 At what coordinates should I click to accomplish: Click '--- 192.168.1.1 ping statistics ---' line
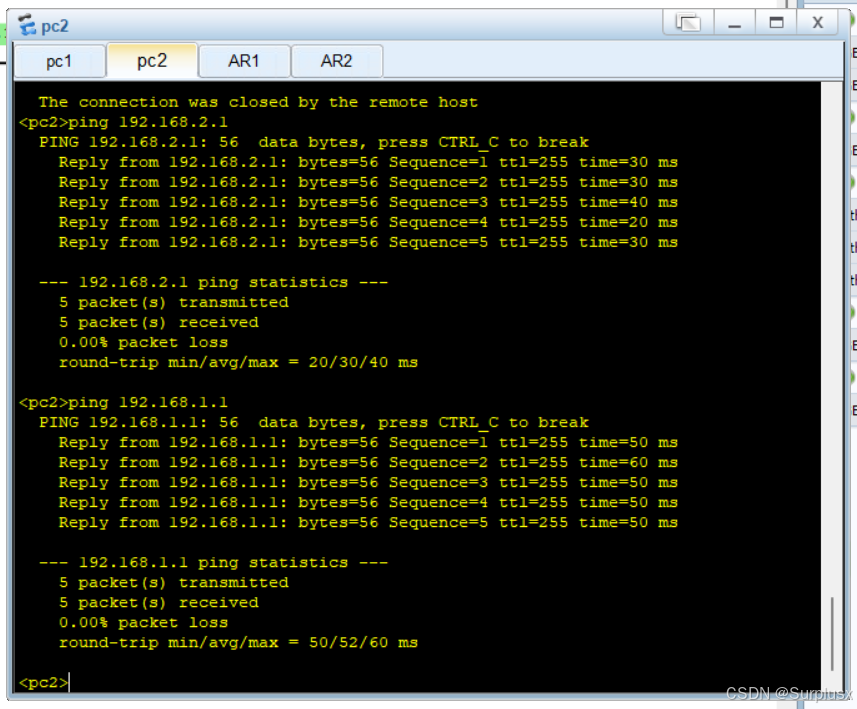pyautogui.click(x=213, y=562)
